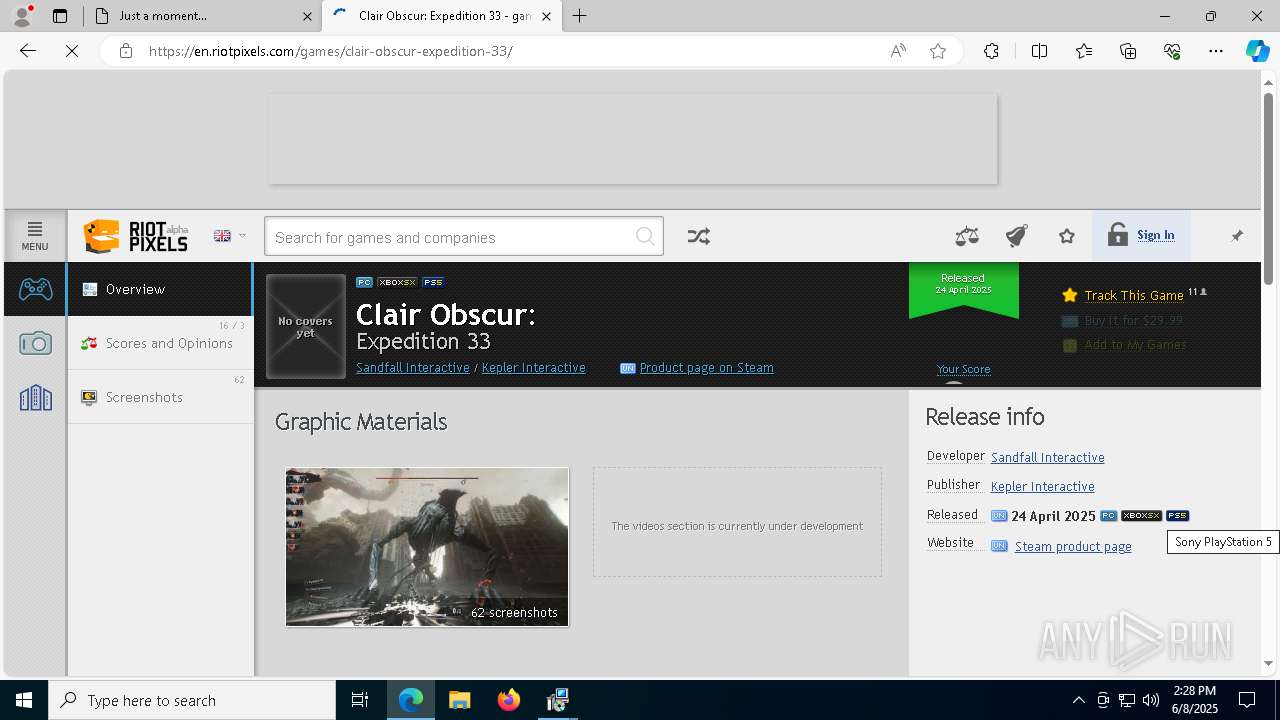Open a new browser tab

[580, 16]
